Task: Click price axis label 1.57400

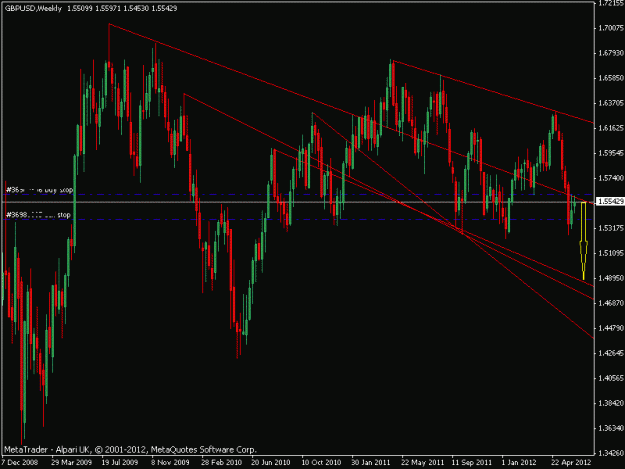Action: point(611,178)
